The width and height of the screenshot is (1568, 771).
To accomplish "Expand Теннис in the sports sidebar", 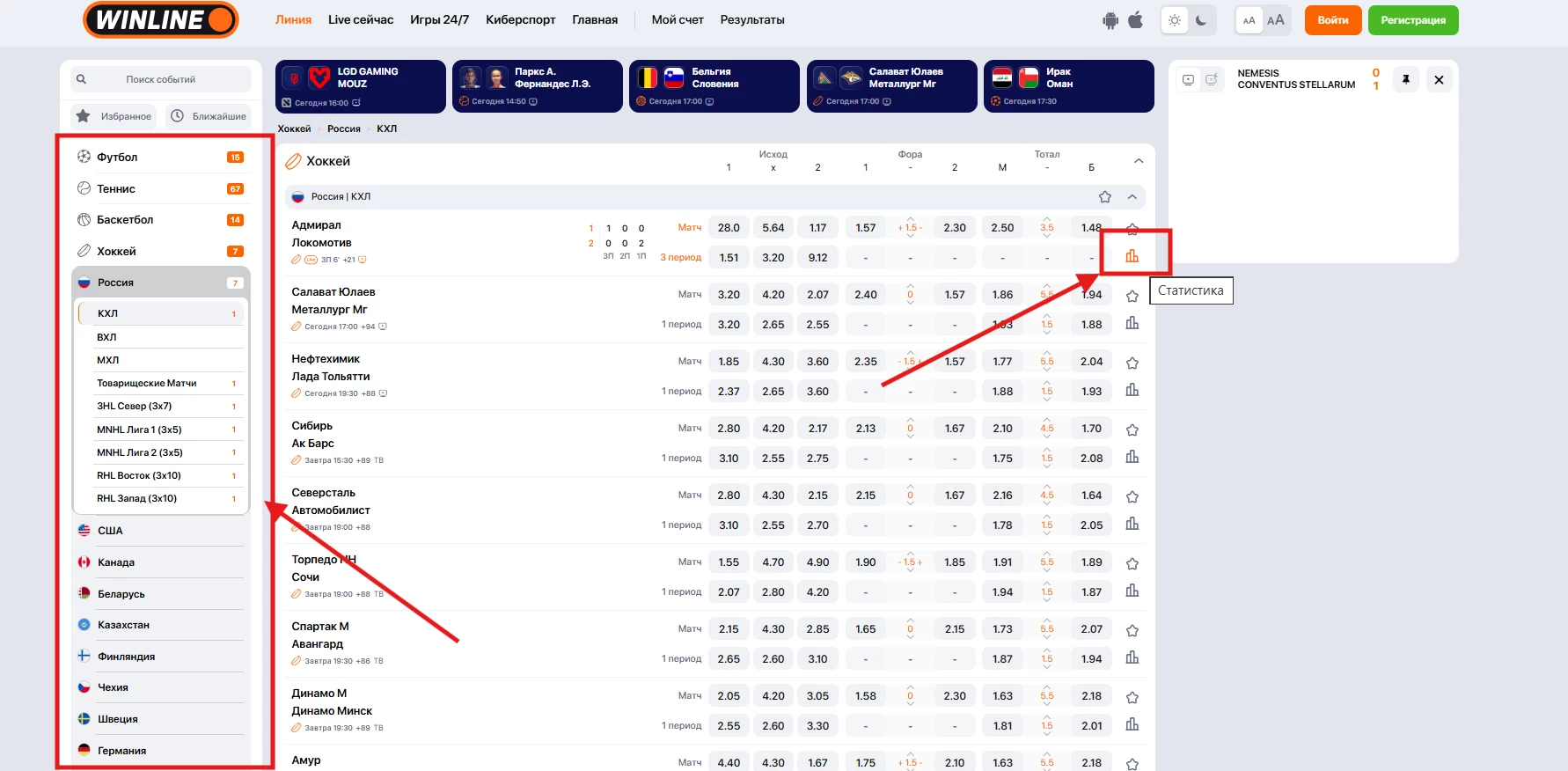I will point(161,188).
